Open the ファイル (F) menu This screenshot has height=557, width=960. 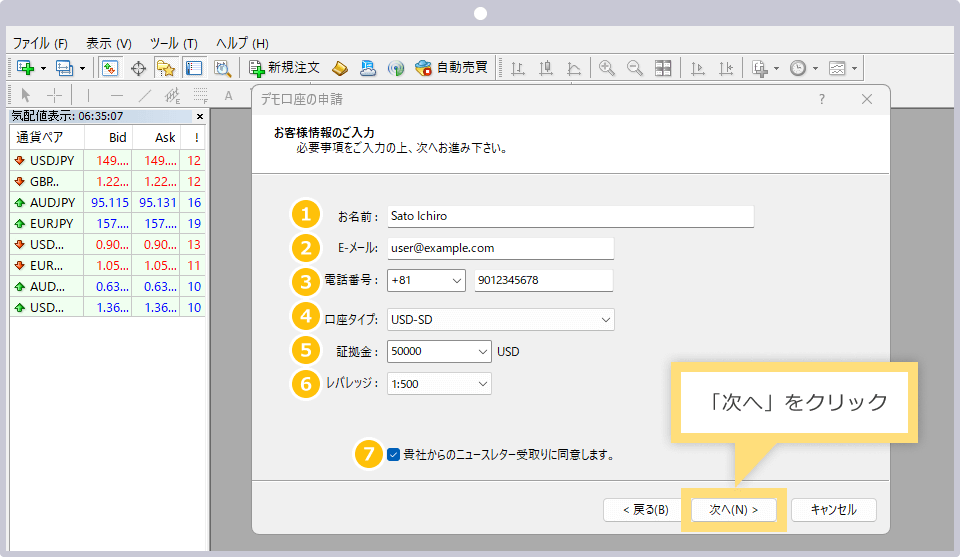click(40, 43)
